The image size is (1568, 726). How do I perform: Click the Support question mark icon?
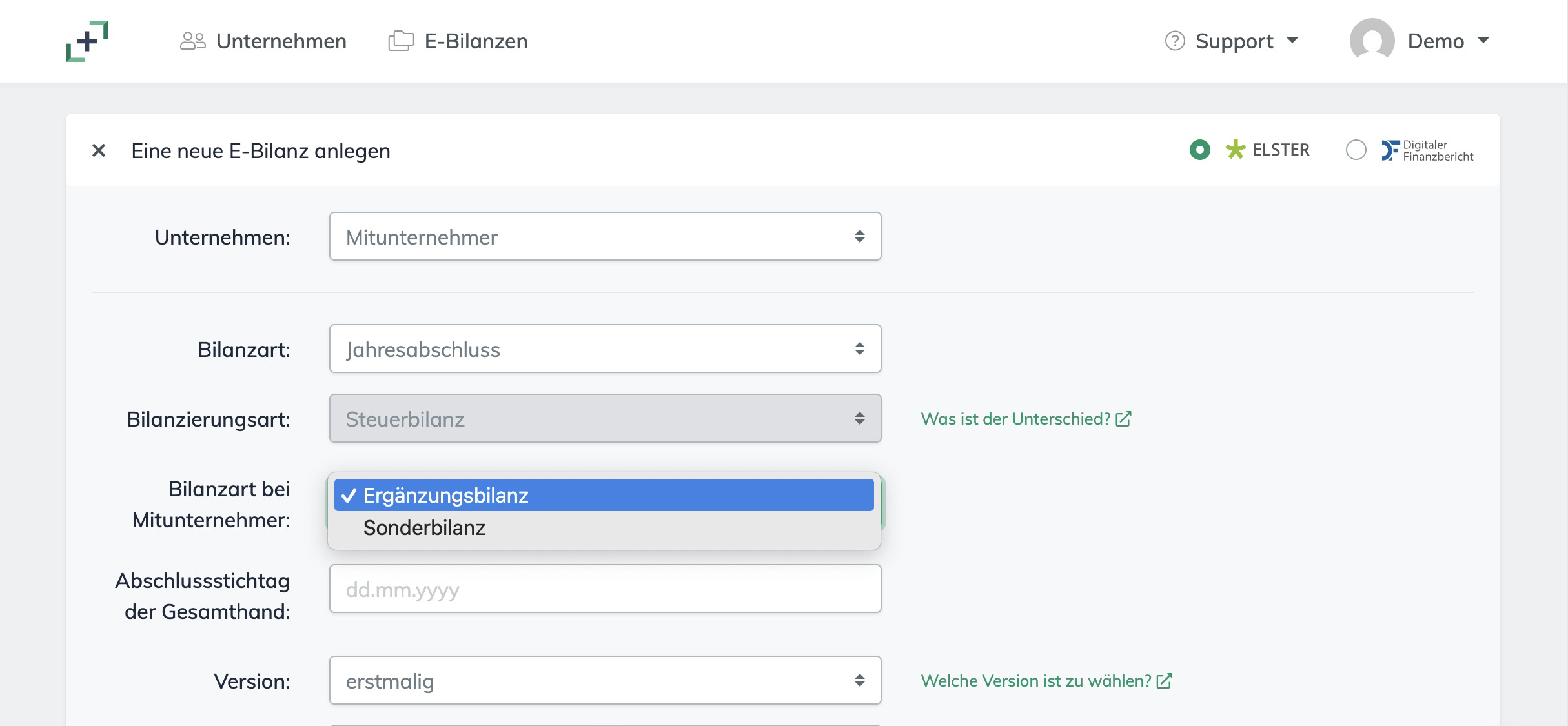pyautogui.click(x=1174, y=41)
